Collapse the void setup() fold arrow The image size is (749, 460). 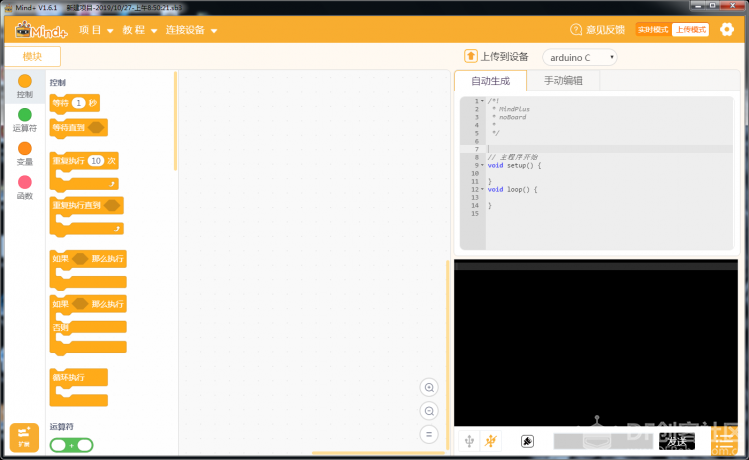tap(482, 165)
